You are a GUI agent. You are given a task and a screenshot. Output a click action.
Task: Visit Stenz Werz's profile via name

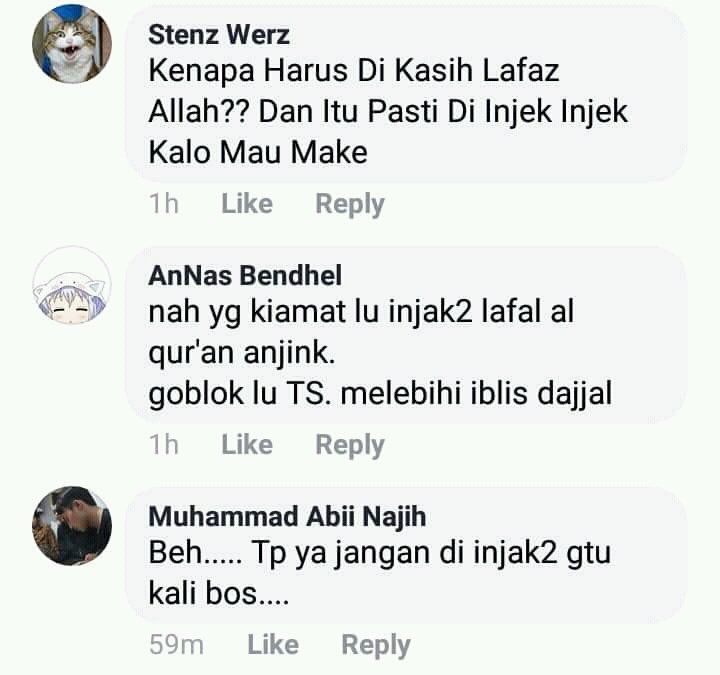click(x=219, y=35)
